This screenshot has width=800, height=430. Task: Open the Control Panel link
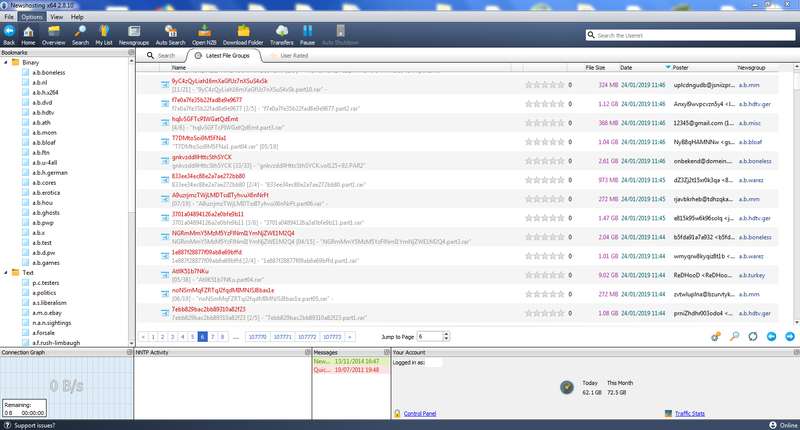pos(419,412)
